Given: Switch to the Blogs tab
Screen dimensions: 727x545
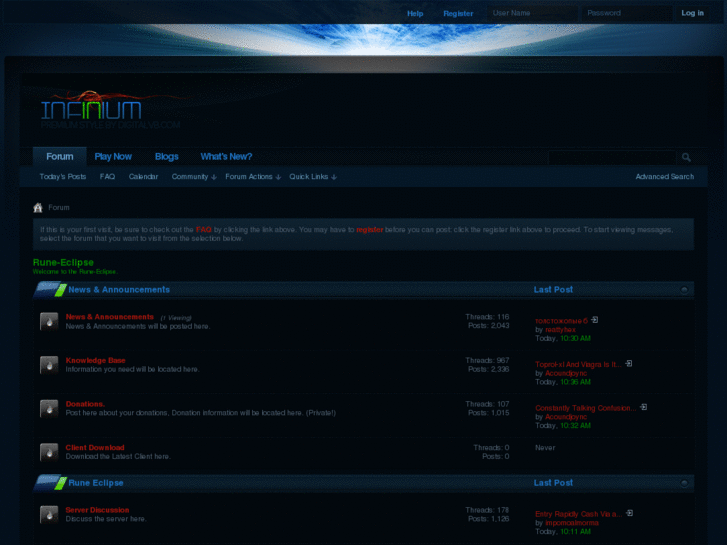Looking at the screenshot, I should 166,156.
